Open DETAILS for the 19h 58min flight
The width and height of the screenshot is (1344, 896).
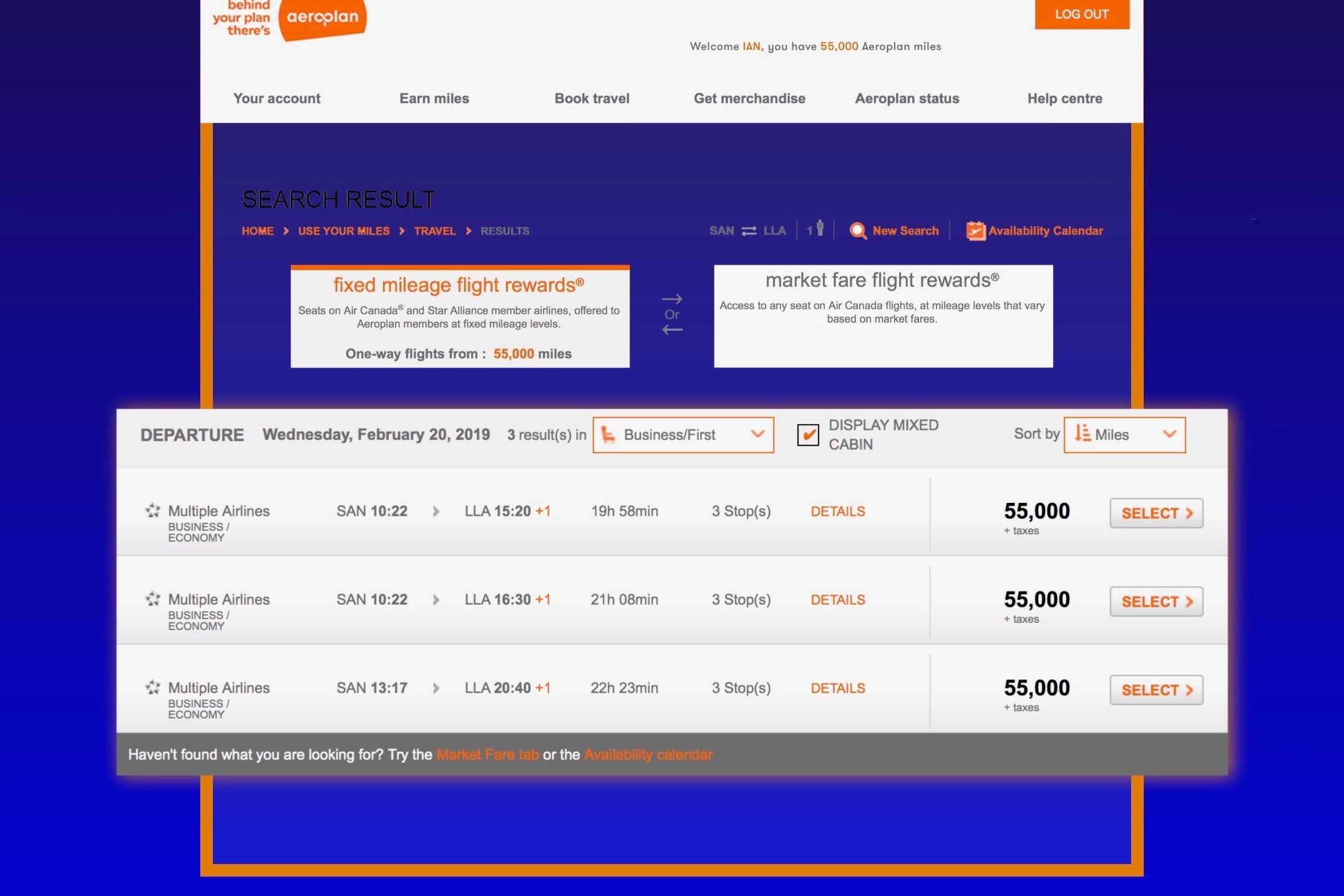coord(837,512)
